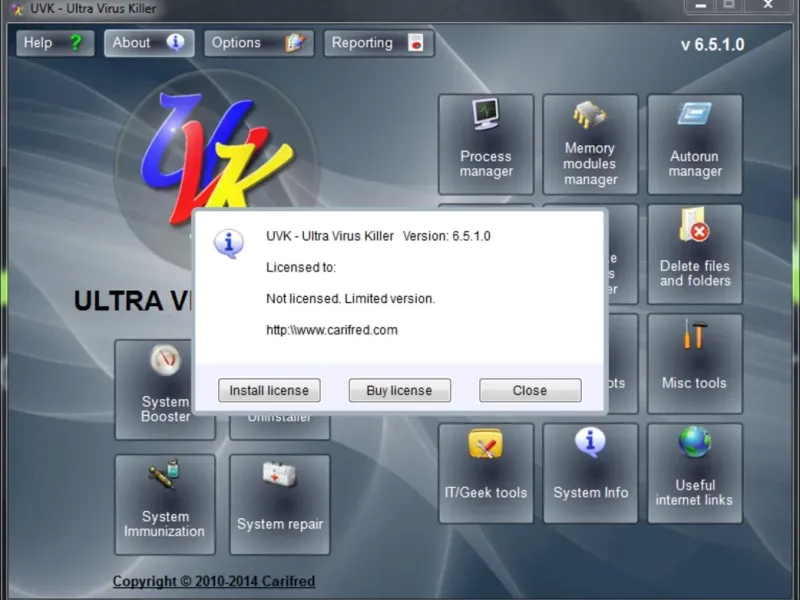Screen dimensions: 800x600
Task: Open Memory modules manager tile
Action: [590, 144]
